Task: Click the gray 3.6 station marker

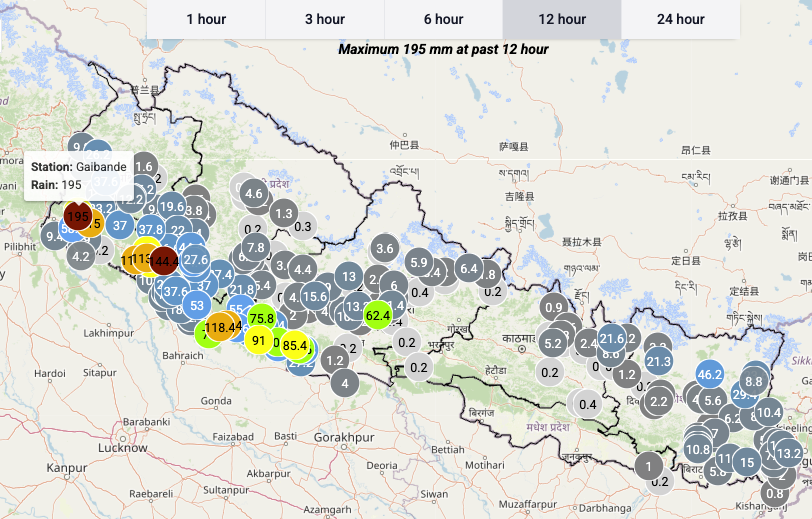Action: click(x=385, y=247)
